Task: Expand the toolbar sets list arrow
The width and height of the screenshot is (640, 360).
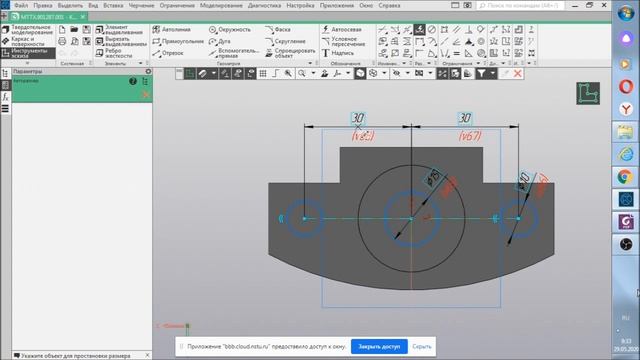Action: 27,63
